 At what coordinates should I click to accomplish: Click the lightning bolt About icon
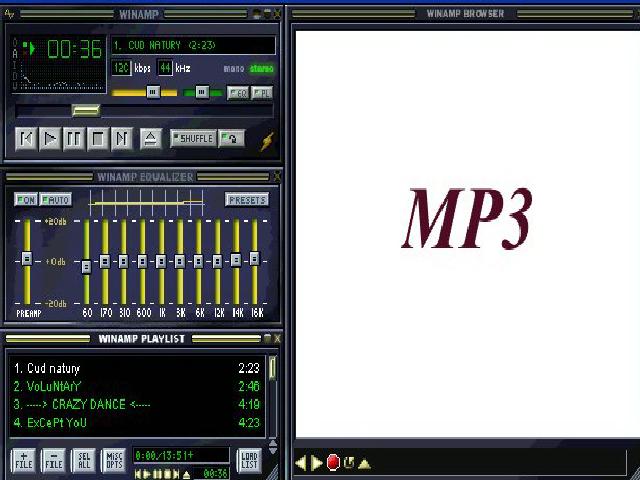tap(267, 141)
